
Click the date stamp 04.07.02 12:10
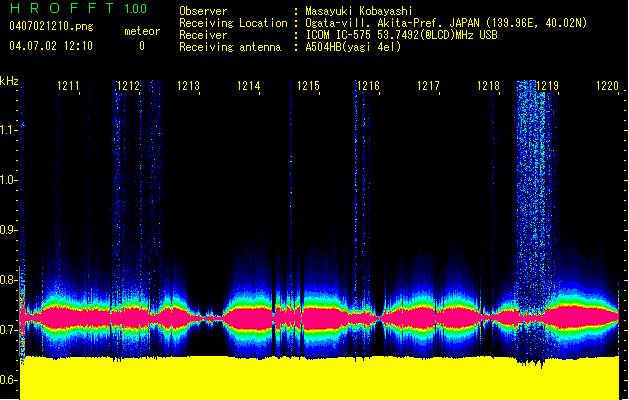click(51, 46)
